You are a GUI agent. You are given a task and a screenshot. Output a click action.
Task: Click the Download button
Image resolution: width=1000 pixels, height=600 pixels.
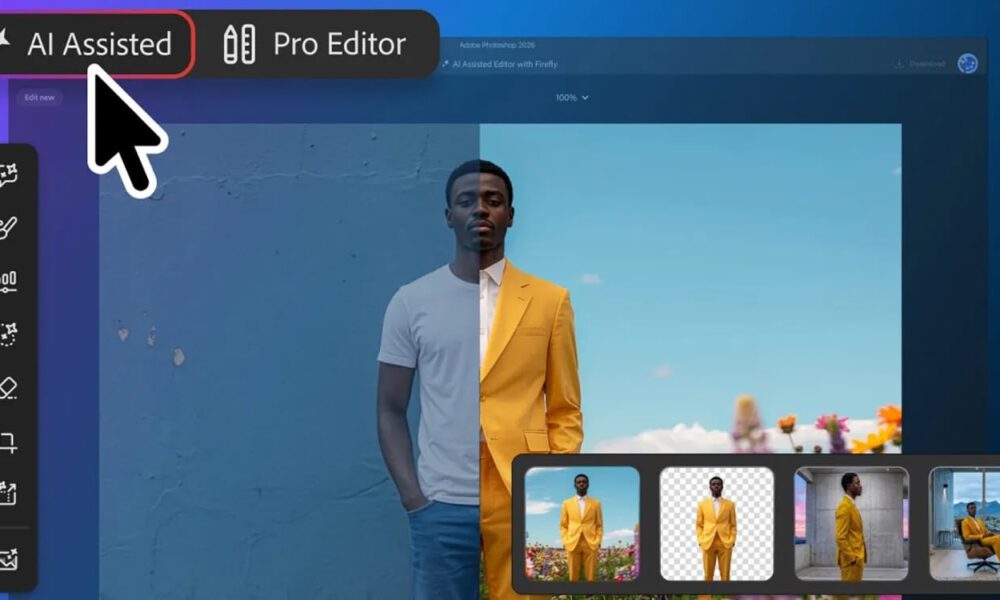(x=920, y=64)
